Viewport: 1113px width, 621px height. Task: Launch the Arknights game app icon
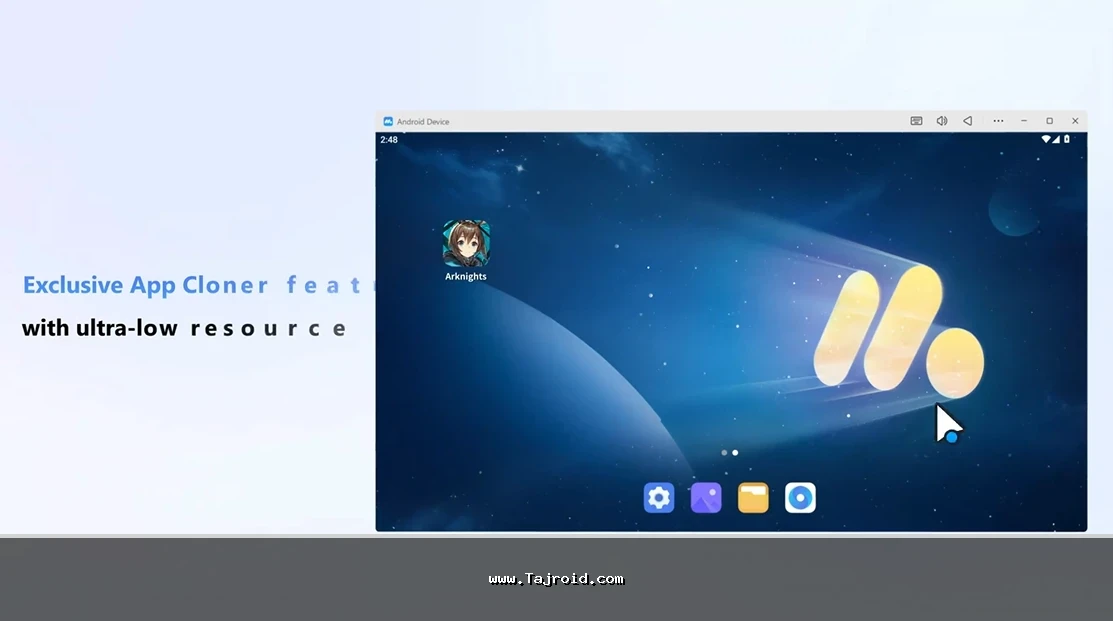point(466,244)
